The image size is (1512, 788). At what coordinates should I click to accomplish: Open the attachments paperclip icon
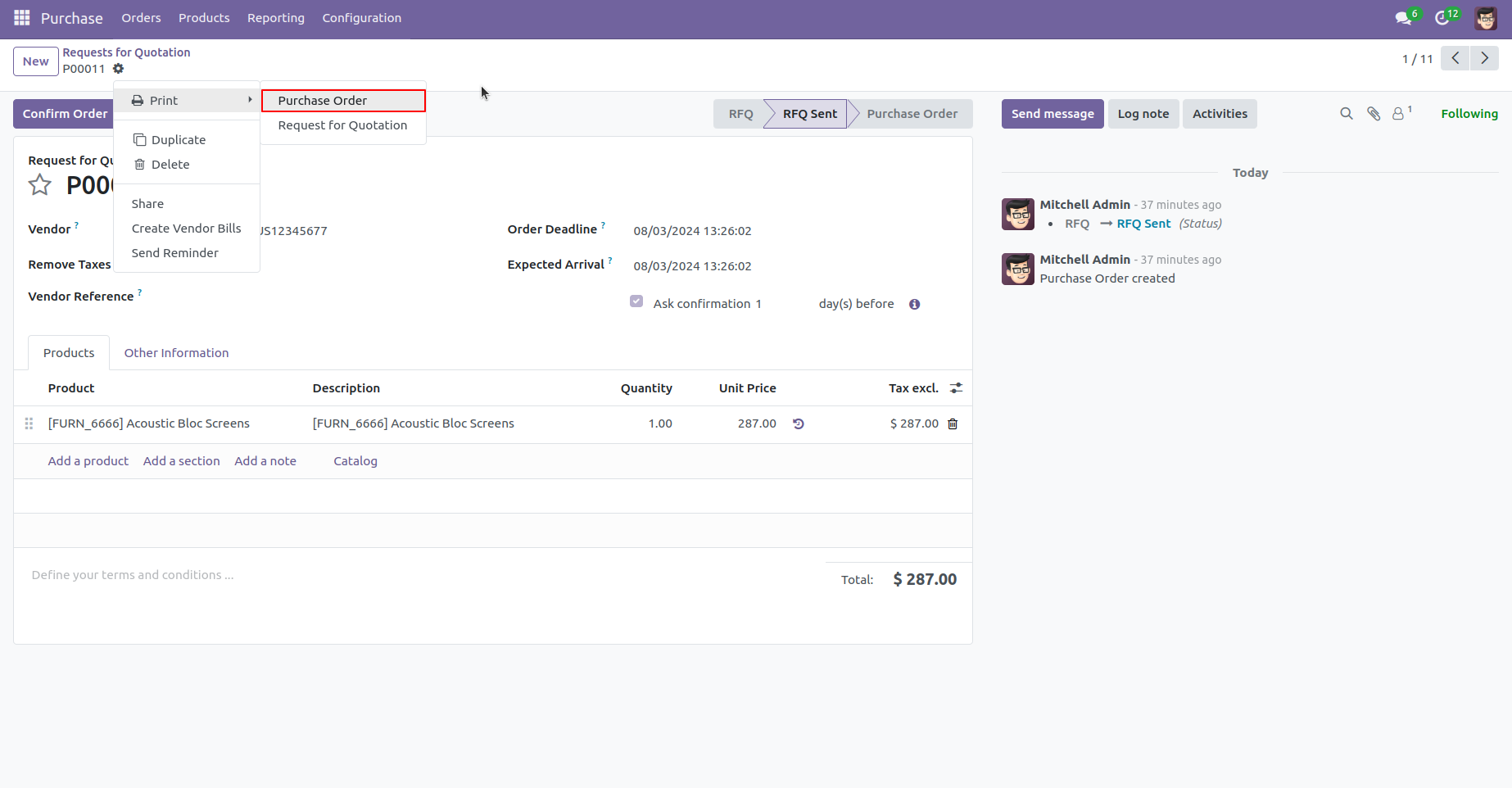coord(1373,114)
